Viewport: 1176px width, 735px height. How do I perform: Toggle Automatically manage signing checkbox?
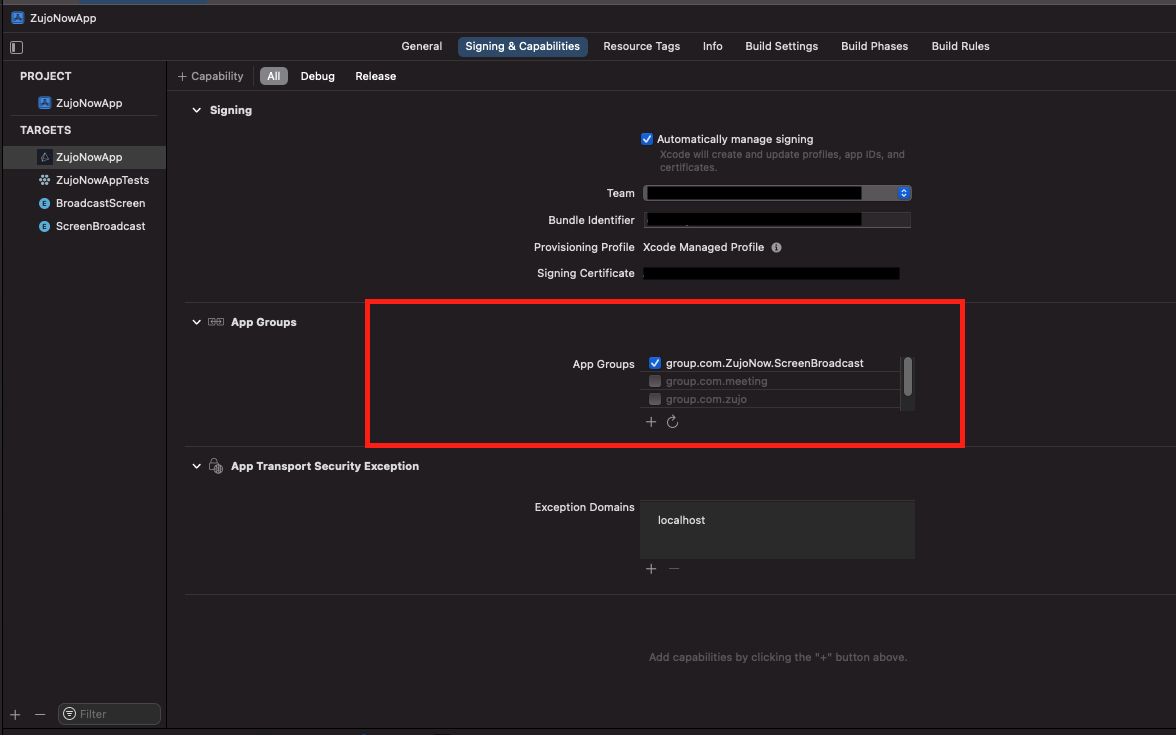646,139
